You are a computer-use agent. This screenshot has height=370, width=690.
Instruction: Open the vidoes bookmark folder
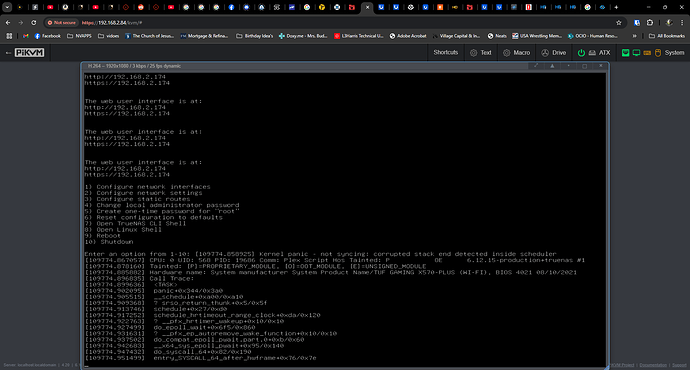[x=108, y=36]
